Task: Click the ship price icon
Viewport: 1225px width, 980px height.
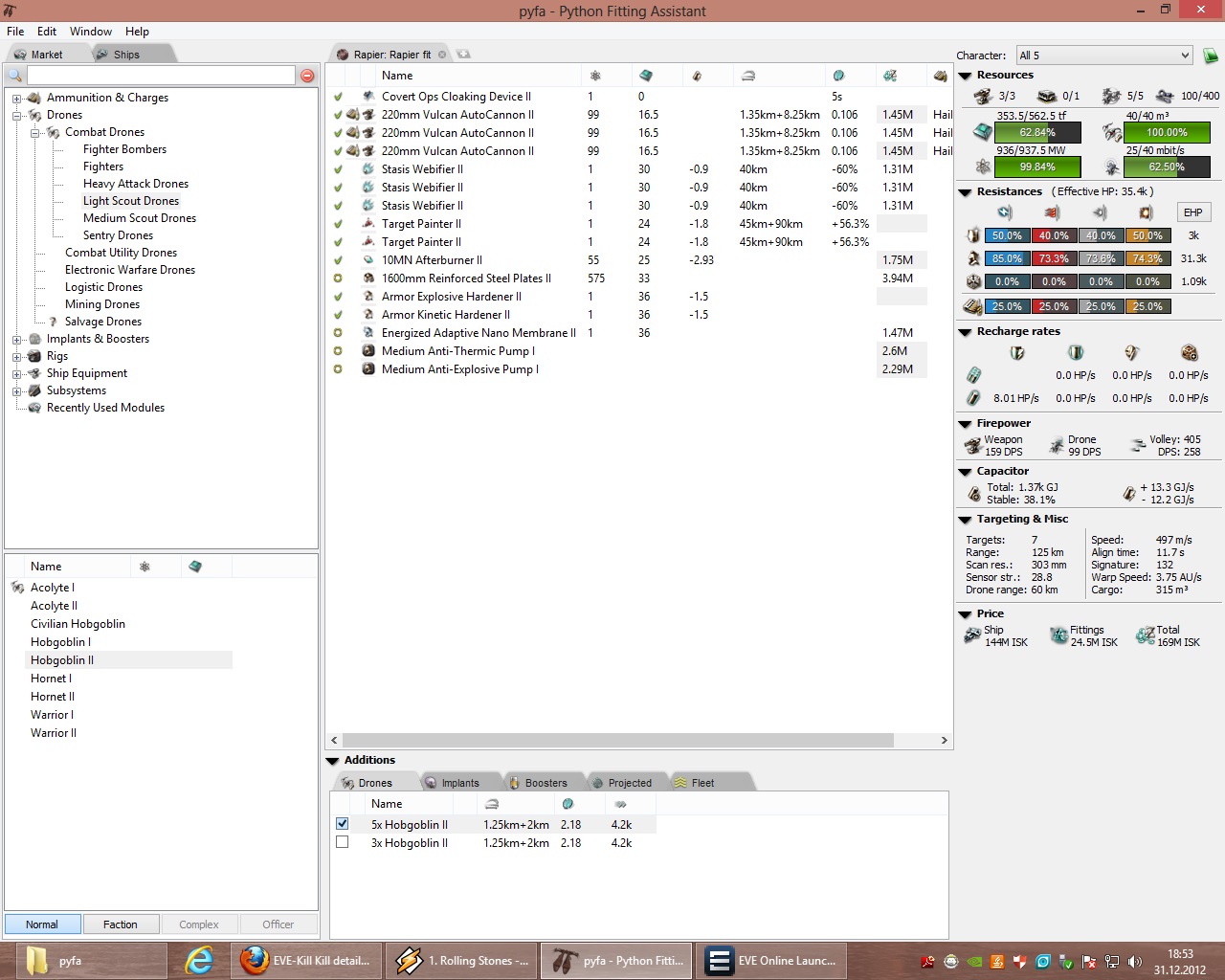Action: pos(972,635)
